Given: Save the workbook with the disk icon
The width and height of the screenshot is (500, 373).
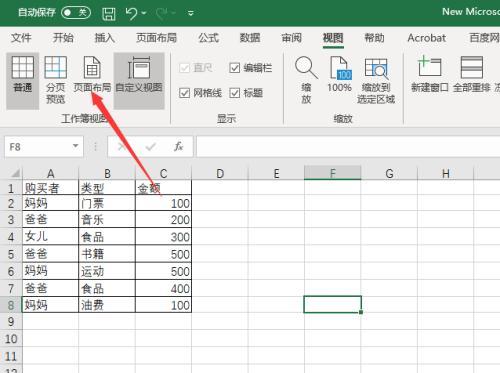Looking at the screenshot, I should click(x=109, y=13).
